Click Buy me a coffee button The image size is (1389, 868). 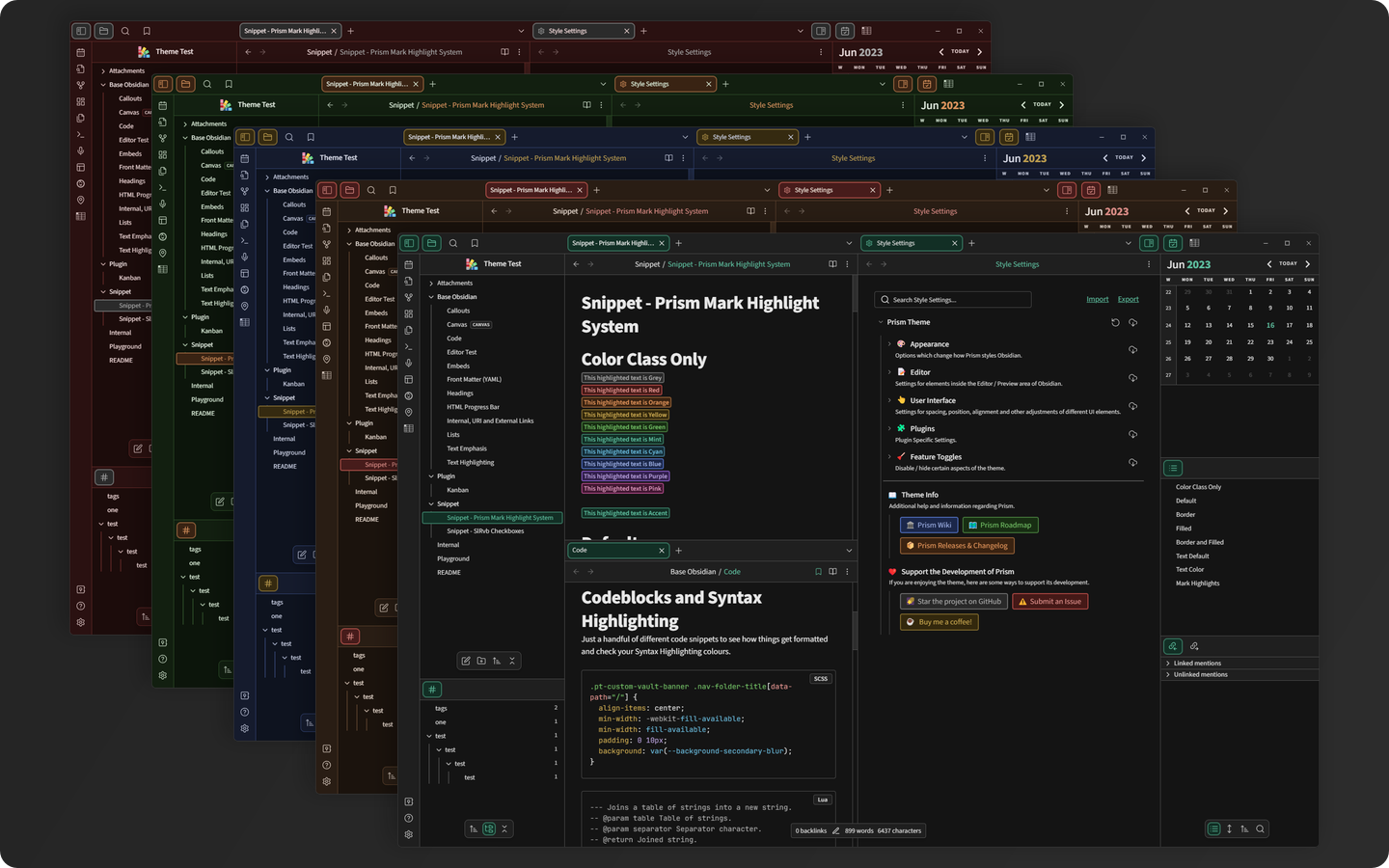(x=940, y=622)
